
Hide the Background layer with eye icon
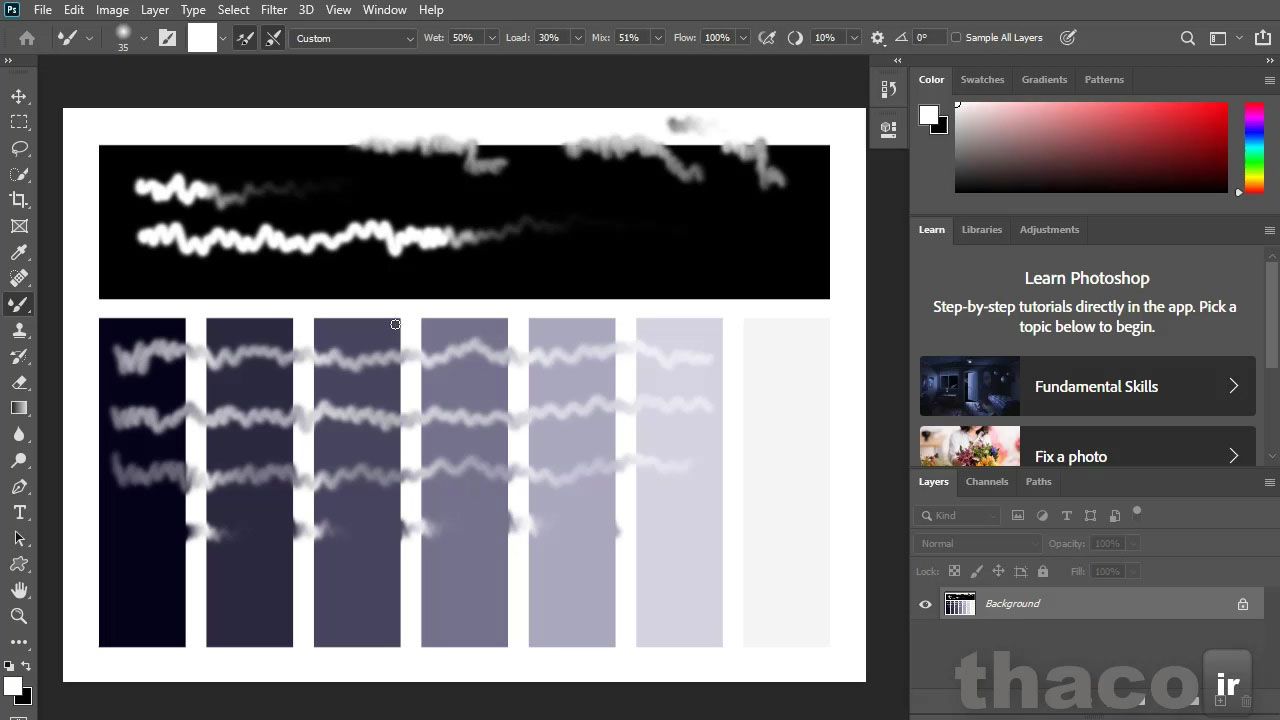pyautogui.click(x=925, y=604)
